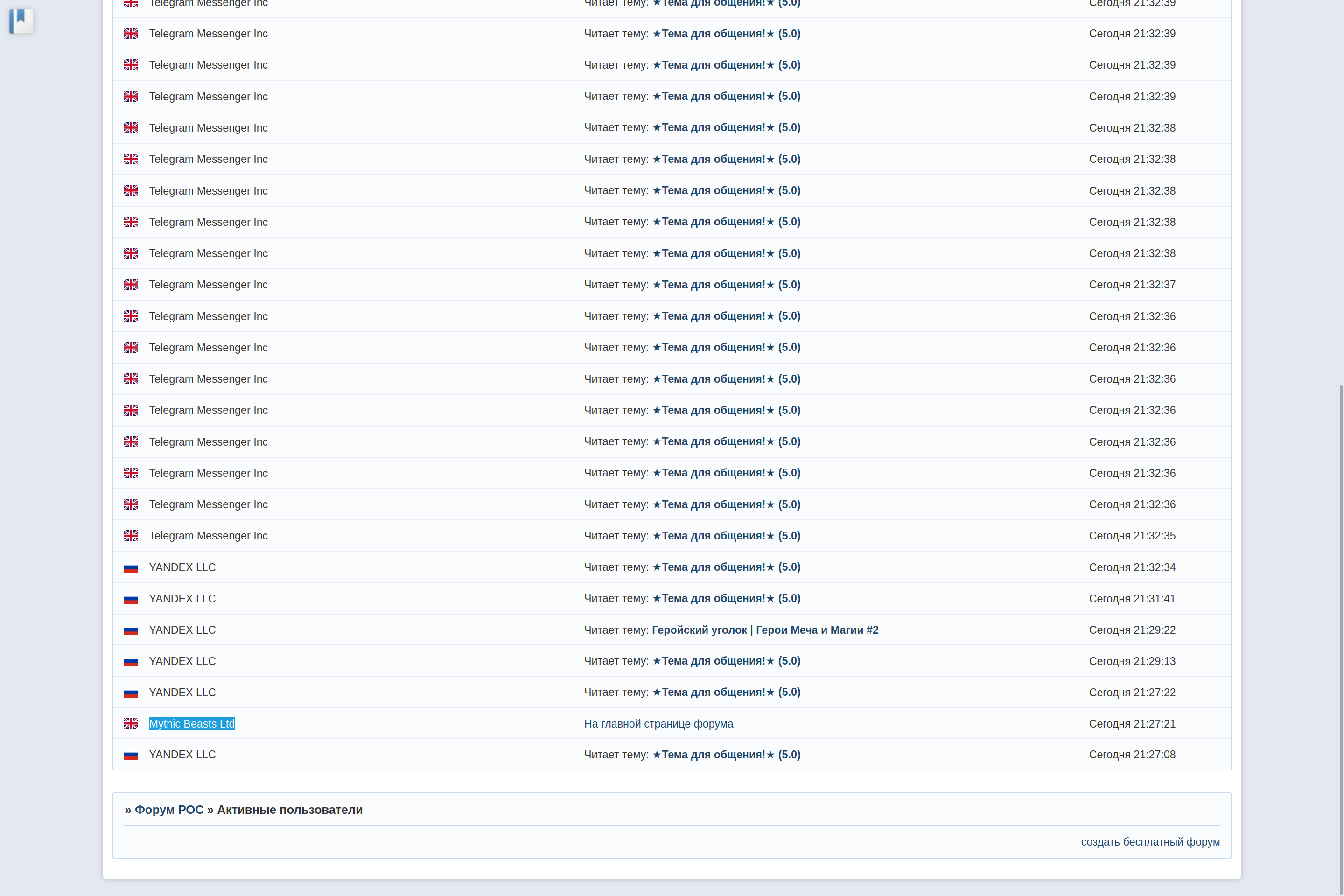Go to Форум РОС breadcrumb link

[x=169, y=810]
